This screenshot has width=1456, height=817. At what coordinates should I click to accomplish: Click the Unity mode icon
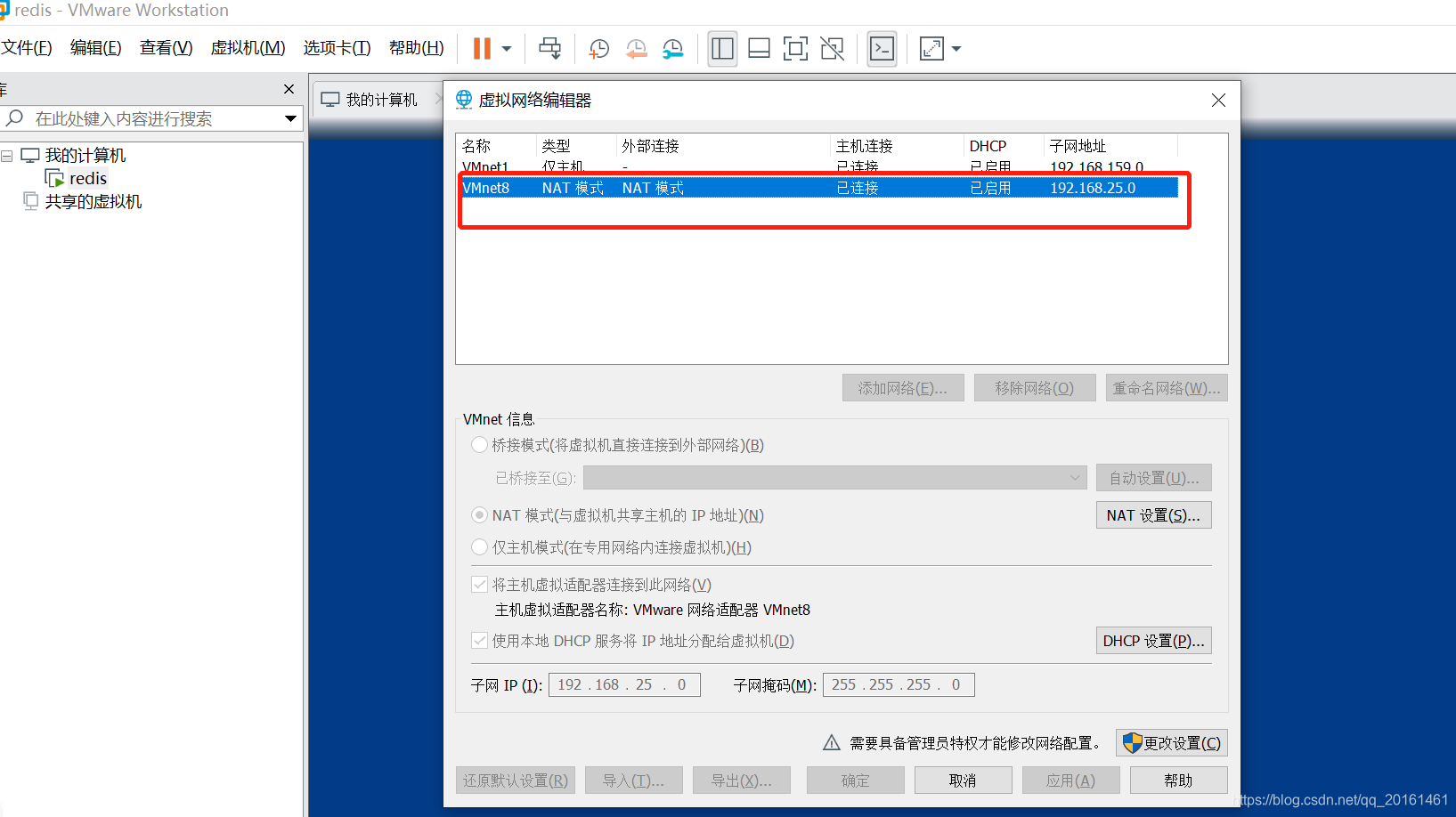pyautogui.click(x=833, y=49)
